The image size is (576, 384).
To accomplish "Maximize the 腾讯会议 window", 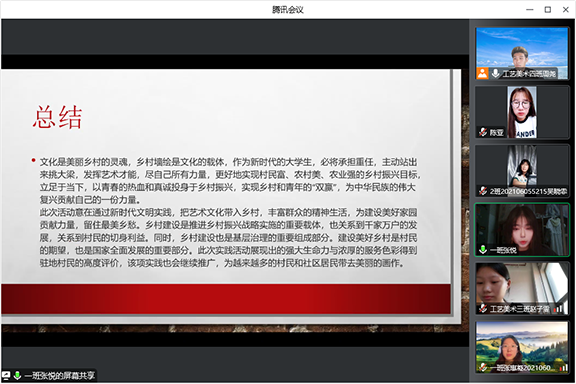I will pyautogui.click(x=547, y=10).
